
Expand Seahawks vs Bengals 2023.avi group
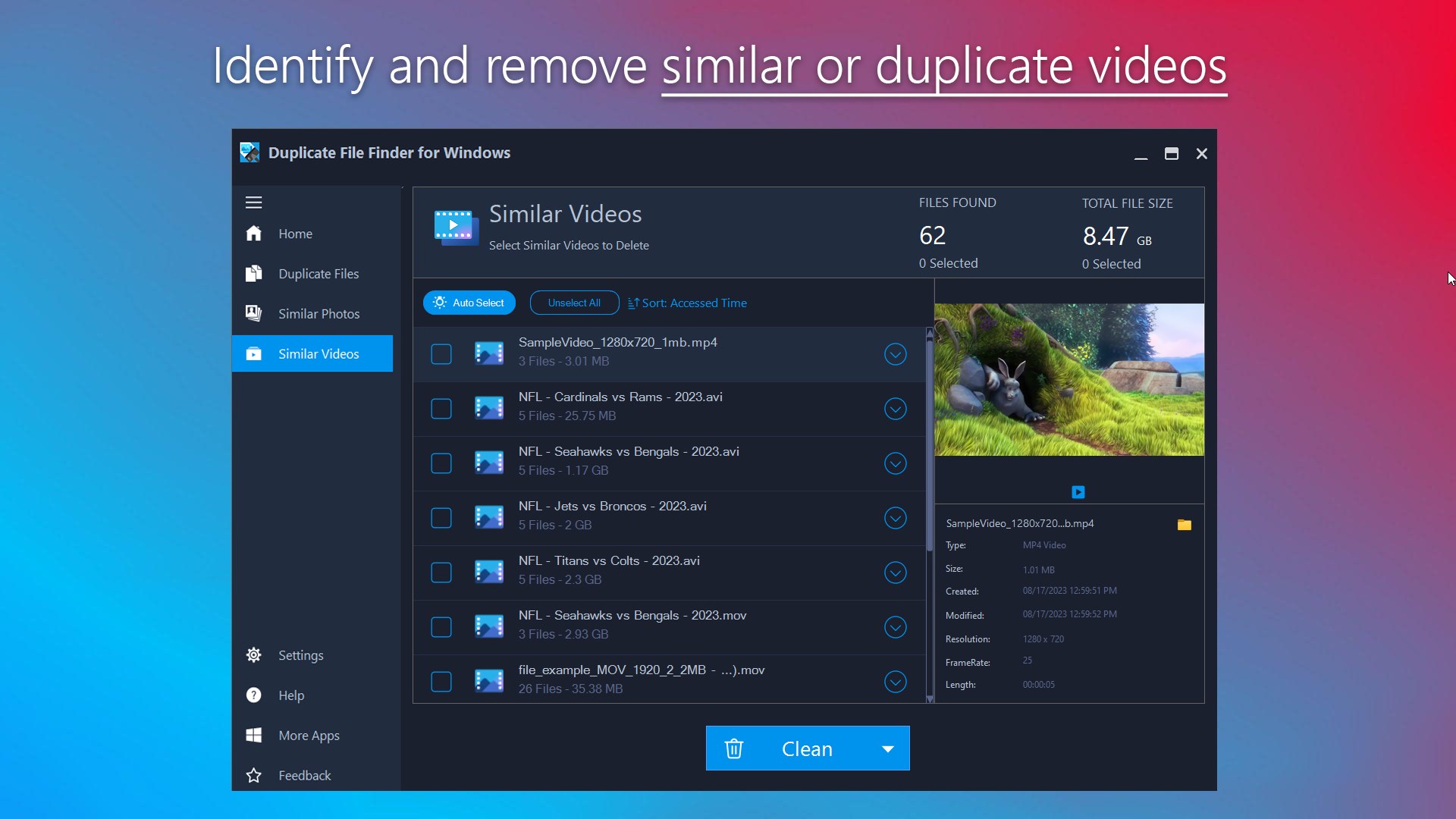click(896, 463)
